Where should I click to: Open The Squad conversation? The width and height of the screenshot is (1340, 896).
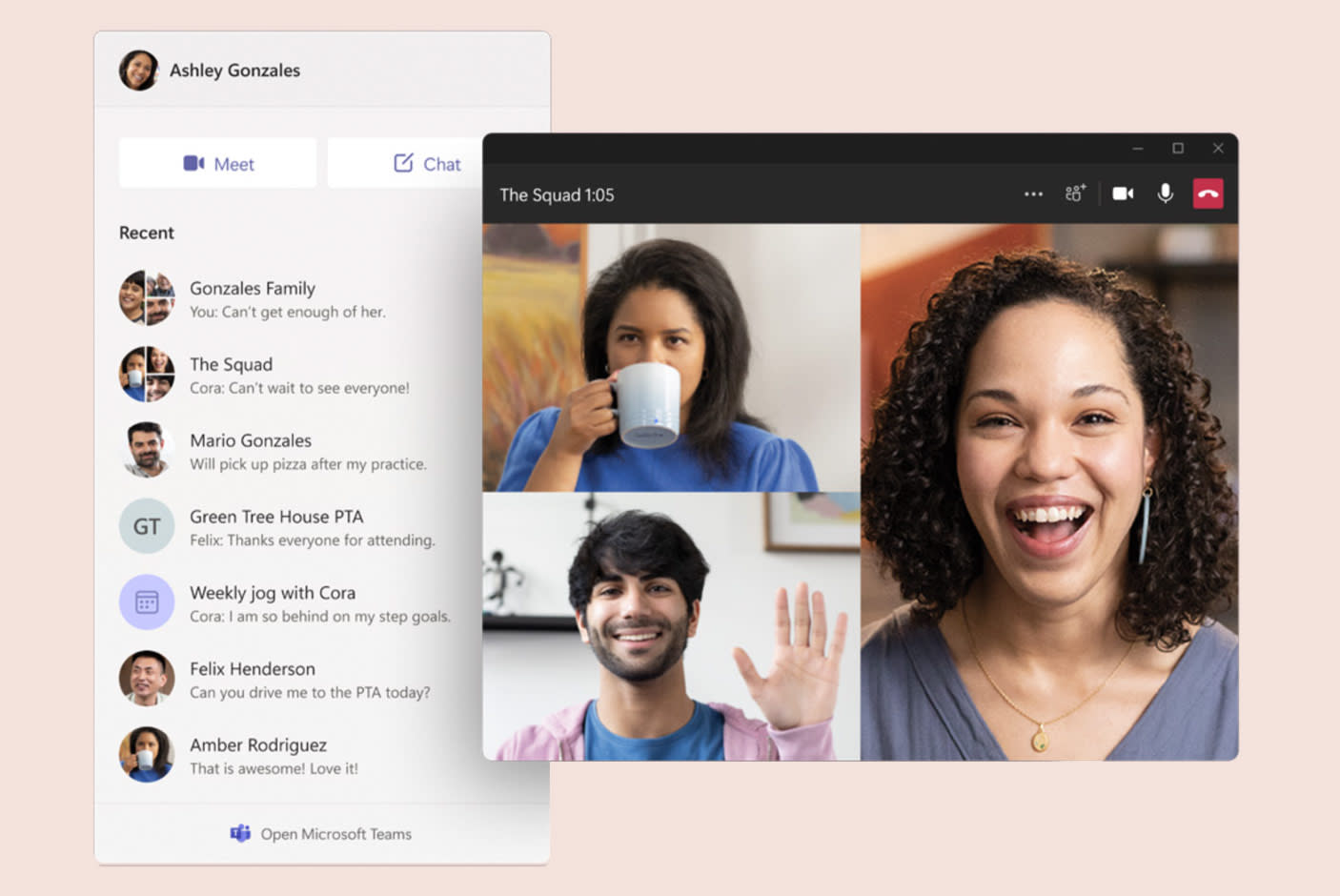pos(232,375)
